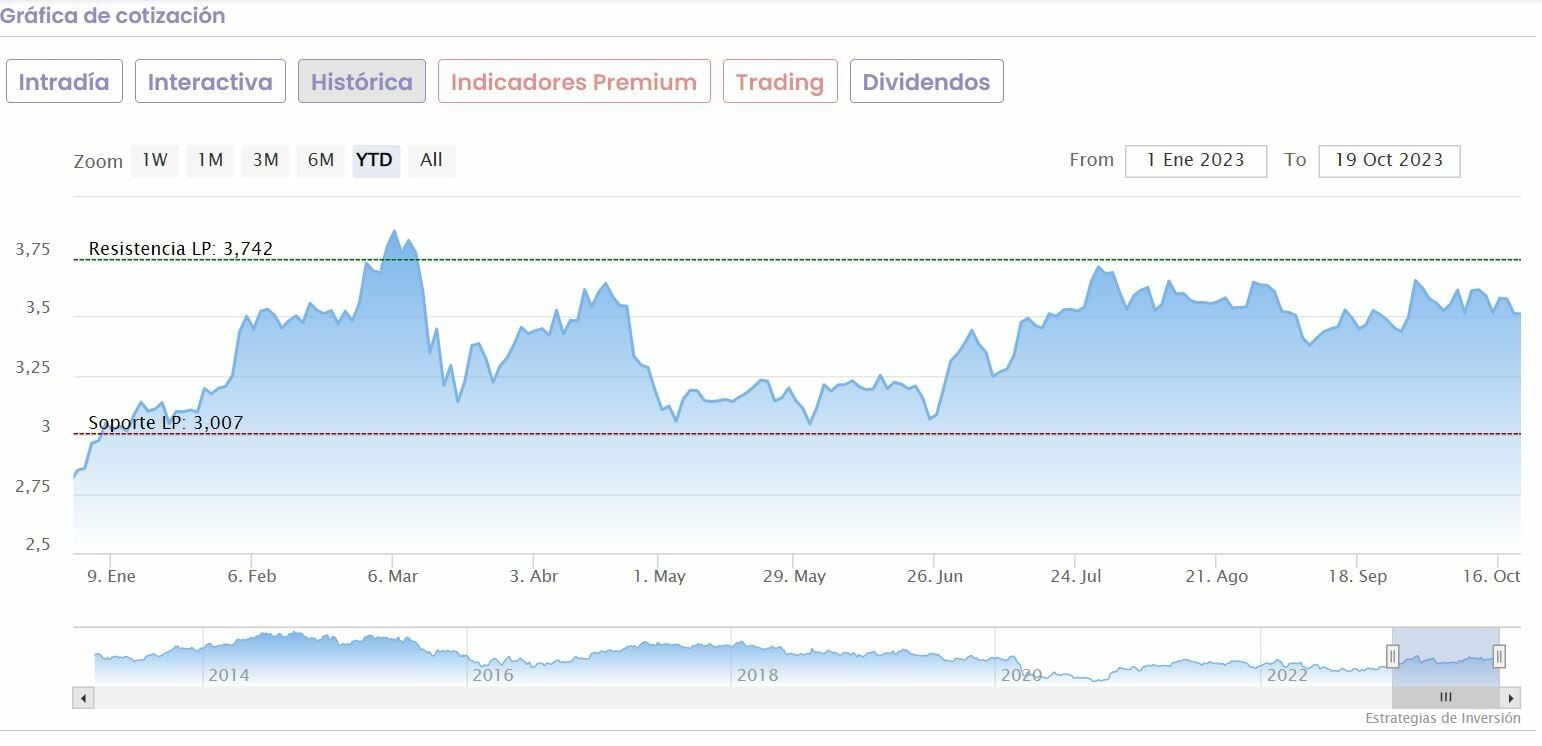
Task: Click the navigator scroll right arrow
Action: [1511, 698]
